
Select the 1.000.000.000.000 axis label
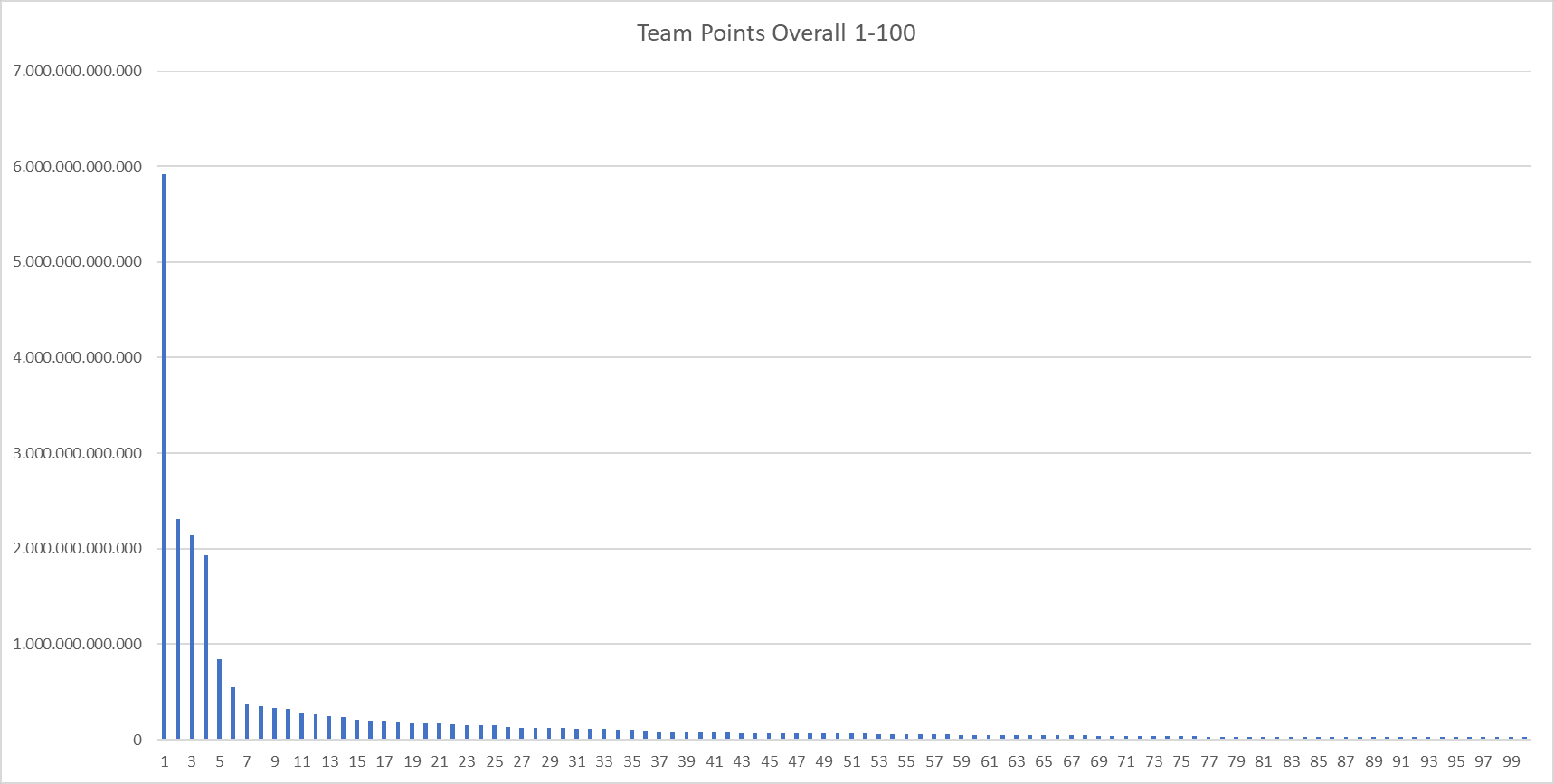point(78,644)
